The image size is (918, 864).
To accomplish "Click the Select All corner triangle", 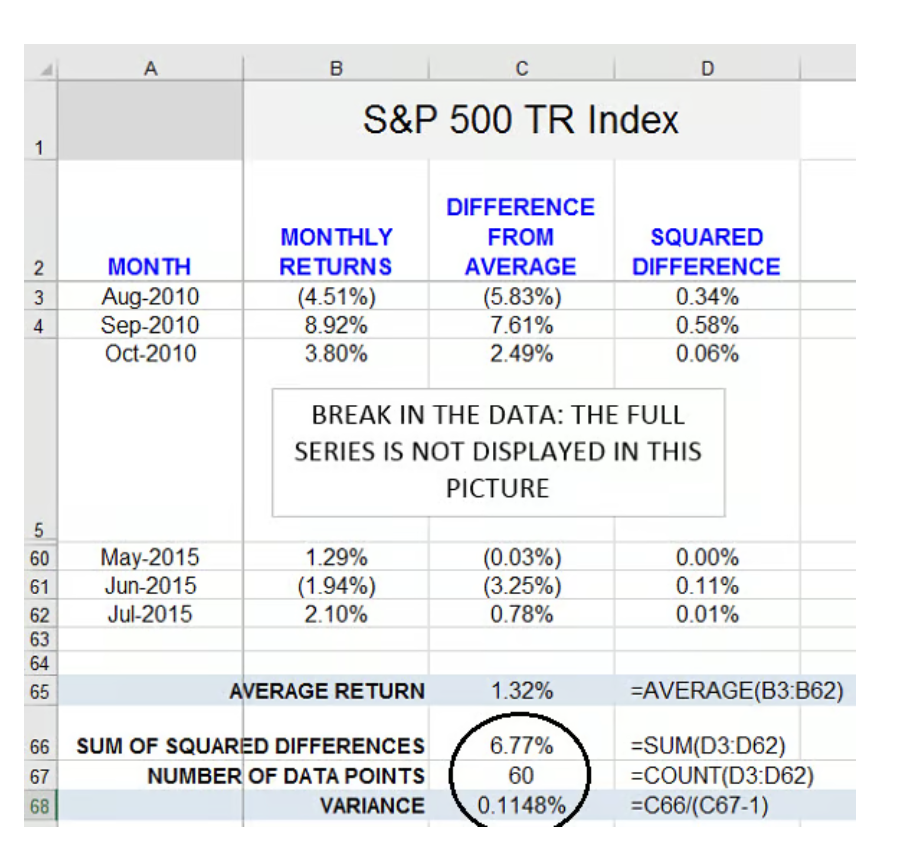I will pos(43,68).
